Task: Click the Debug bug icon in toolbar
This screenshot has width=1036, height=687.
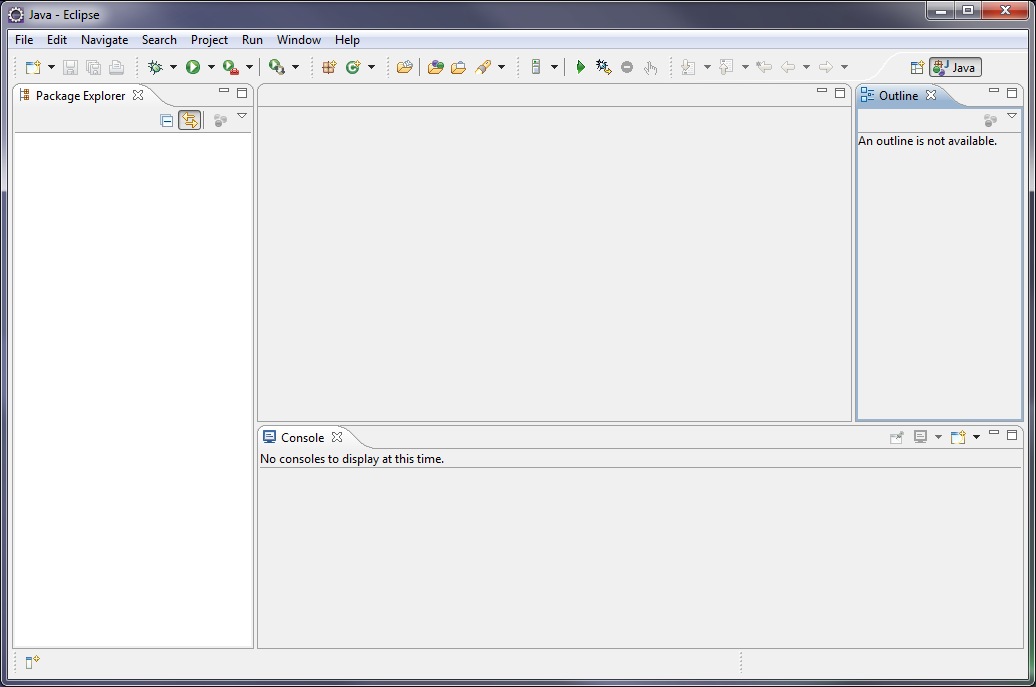Action: [155, 67]
